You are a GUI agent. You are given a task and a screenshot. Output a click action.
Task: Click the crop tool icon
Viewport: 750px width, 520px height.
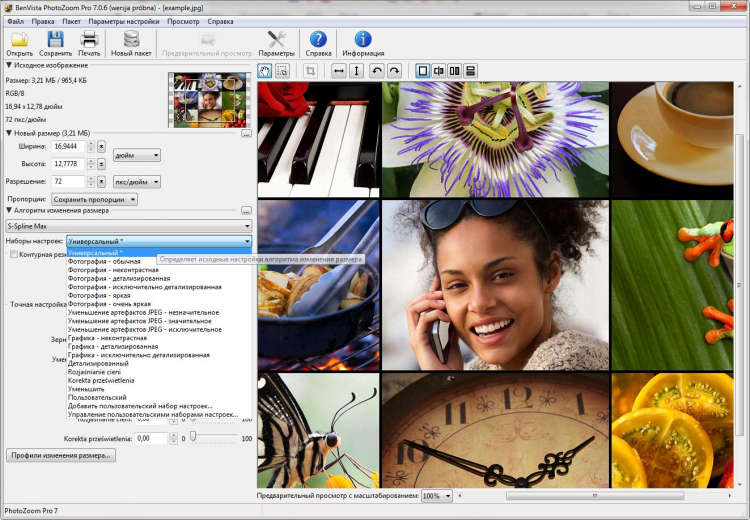(310, 71)
